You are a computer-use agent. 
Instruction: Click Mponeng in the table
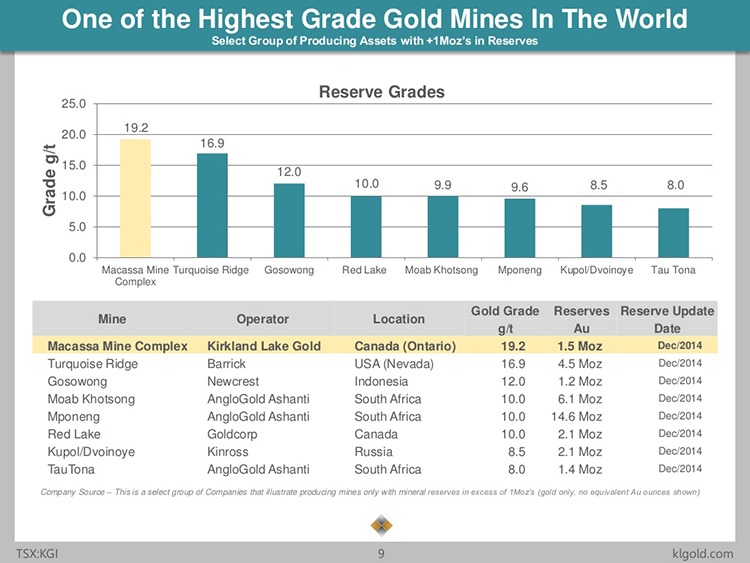pos(74,417)
